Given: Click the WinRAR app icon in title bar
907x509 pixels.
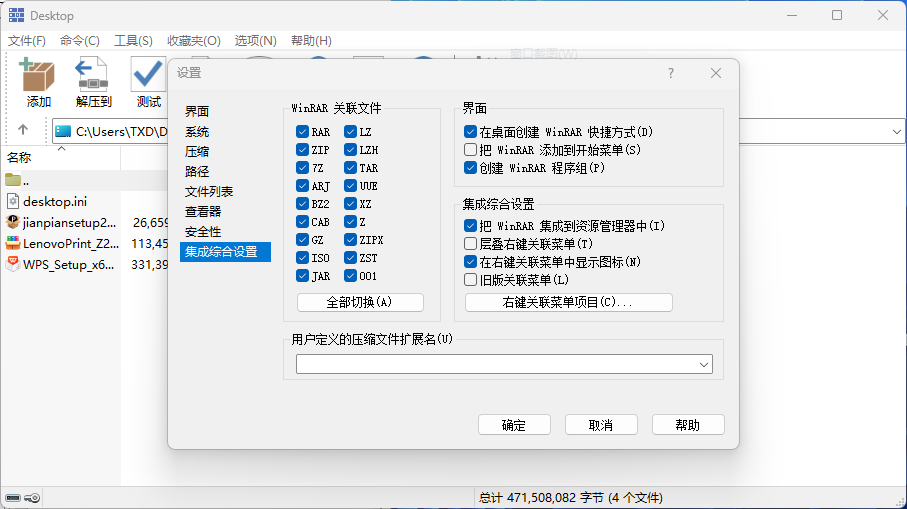Looking at the screenshot, I should pyautogui.click(x=16, y=15).
